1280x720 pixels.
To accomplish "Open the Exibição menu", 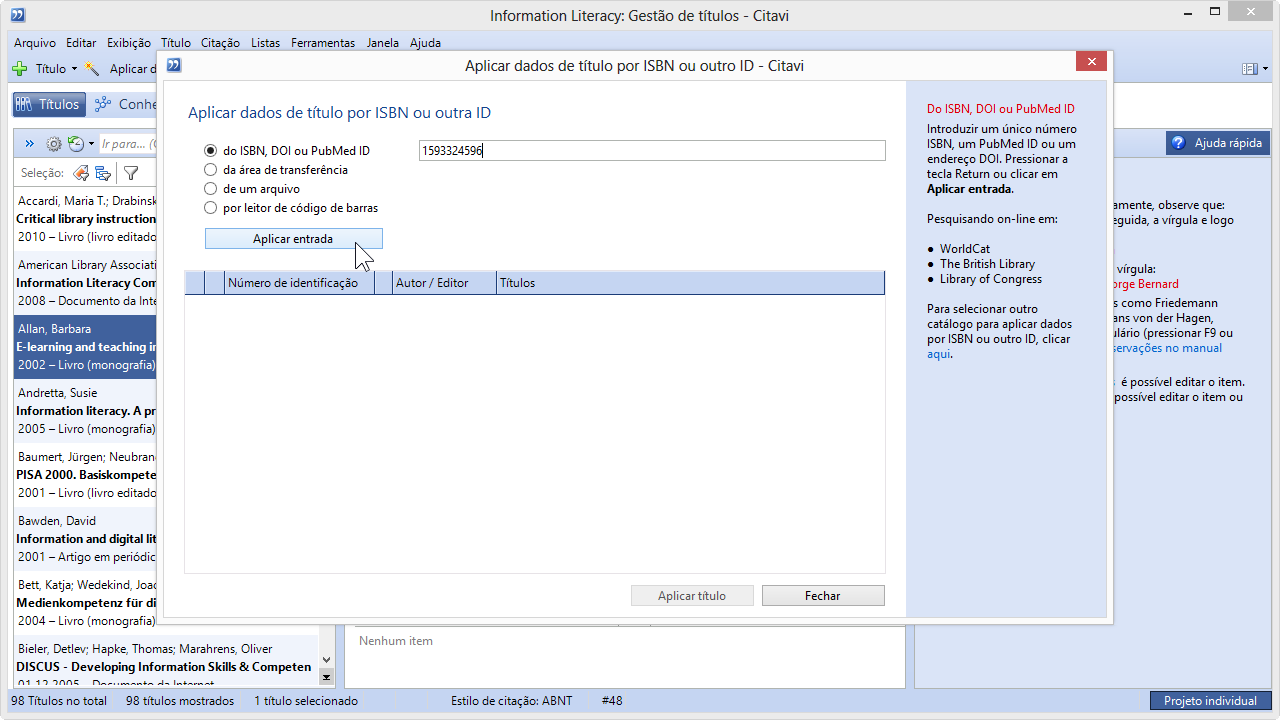I will click(128, 43).
